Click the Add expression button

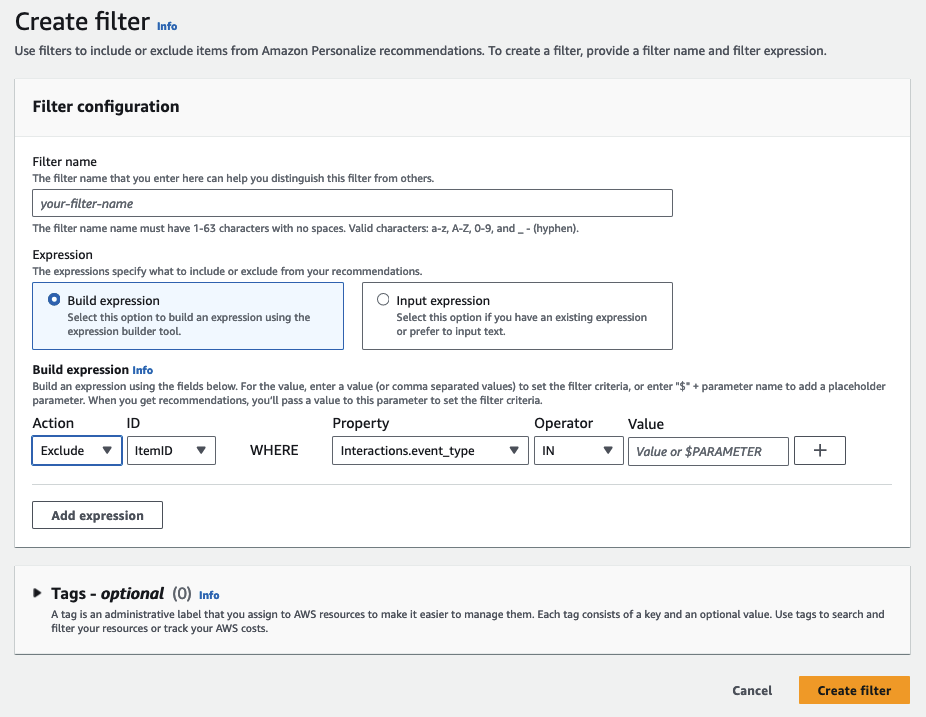tap(97, 514)
